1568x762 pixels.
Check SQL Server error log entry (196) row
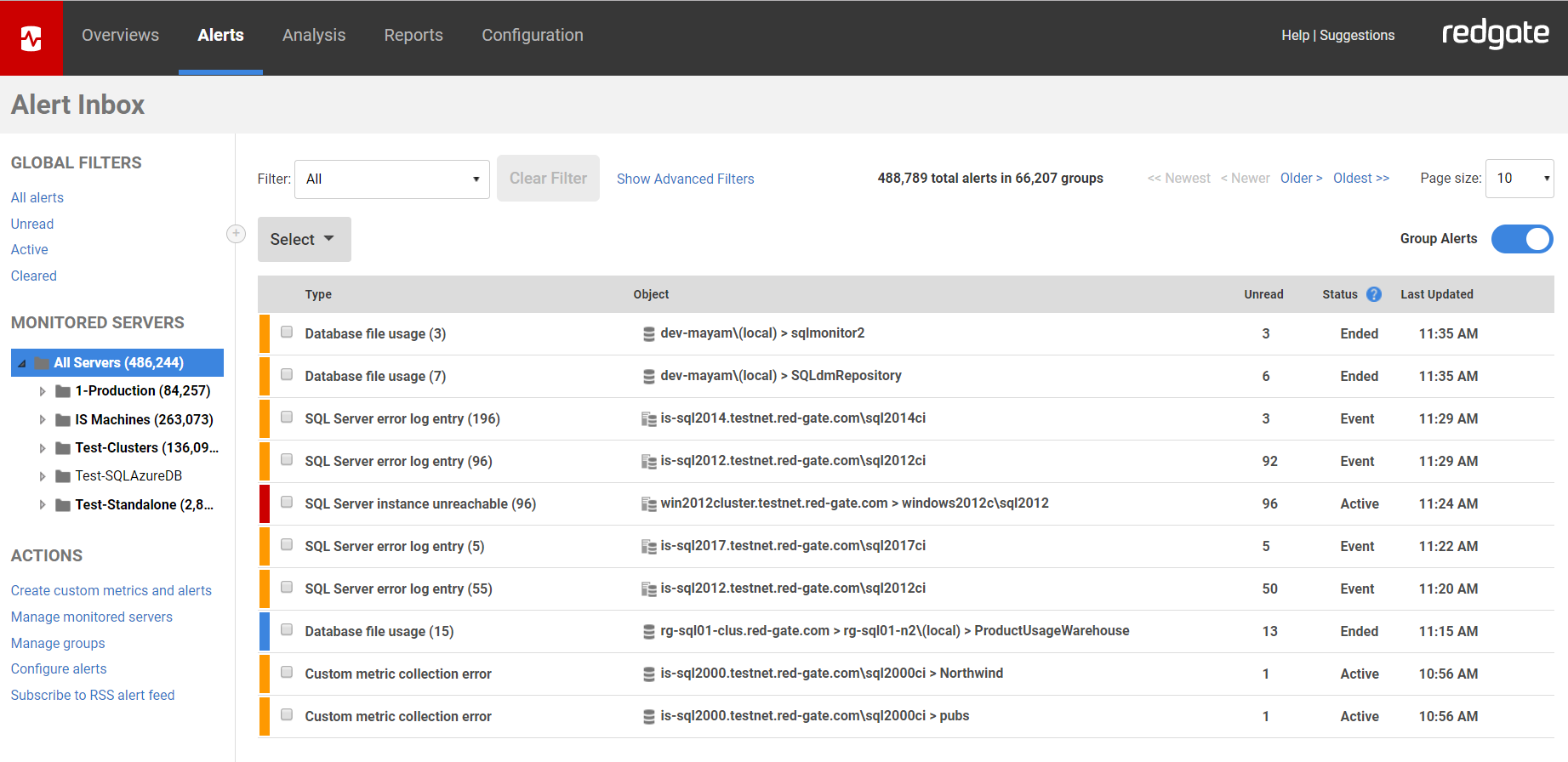(287, 418)
